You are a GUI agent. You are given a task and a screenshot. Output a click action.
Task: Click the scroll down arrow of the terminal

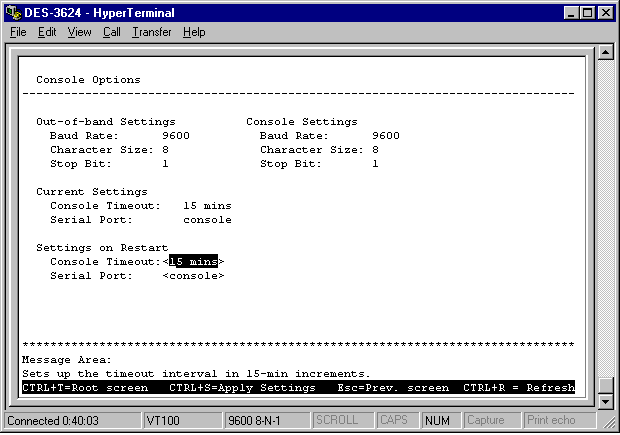[604, 401]
